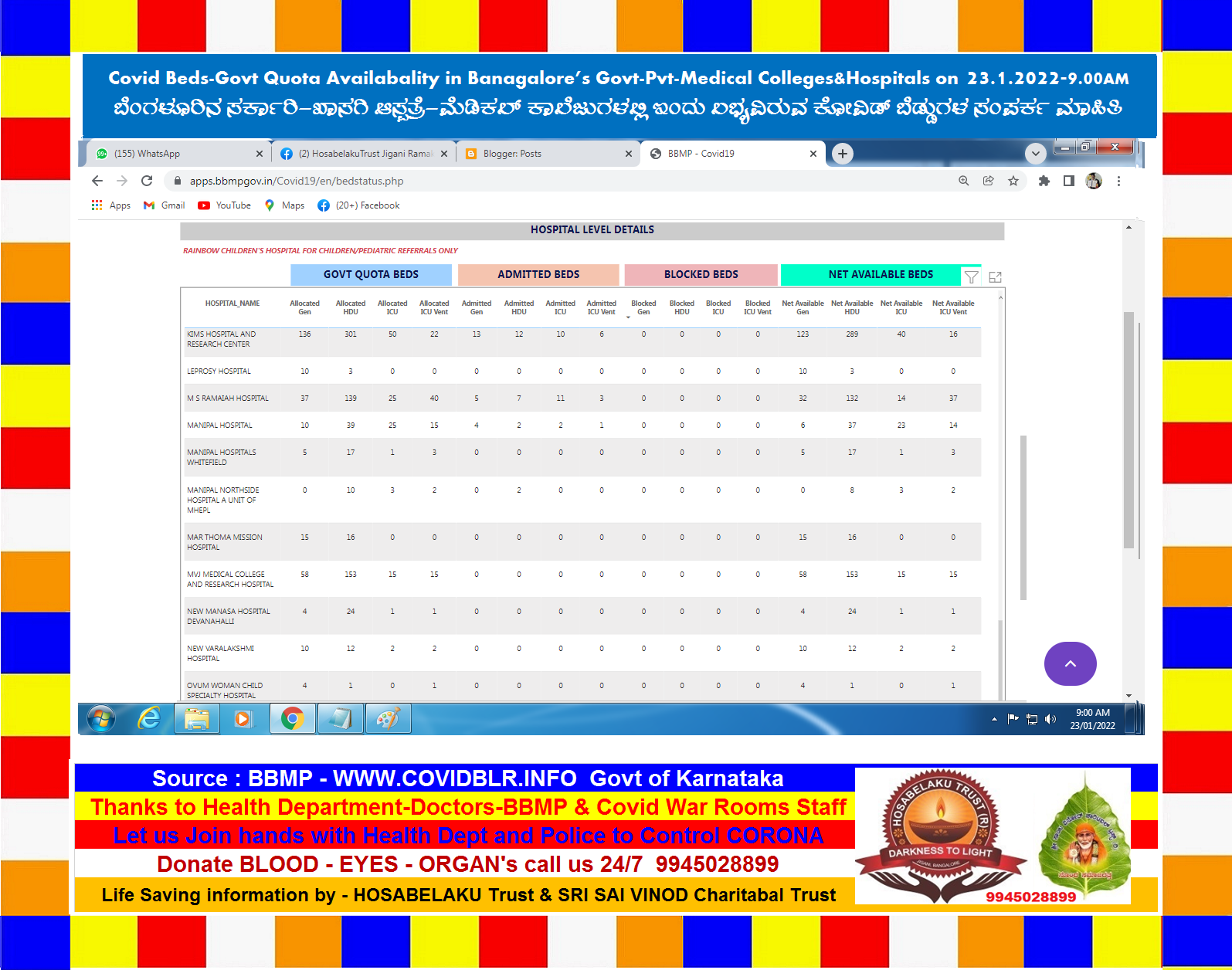Click the GOVT QUOTA BEDS header
The height and width of the screenshot is (970, 1232).
tap(371, 274)
